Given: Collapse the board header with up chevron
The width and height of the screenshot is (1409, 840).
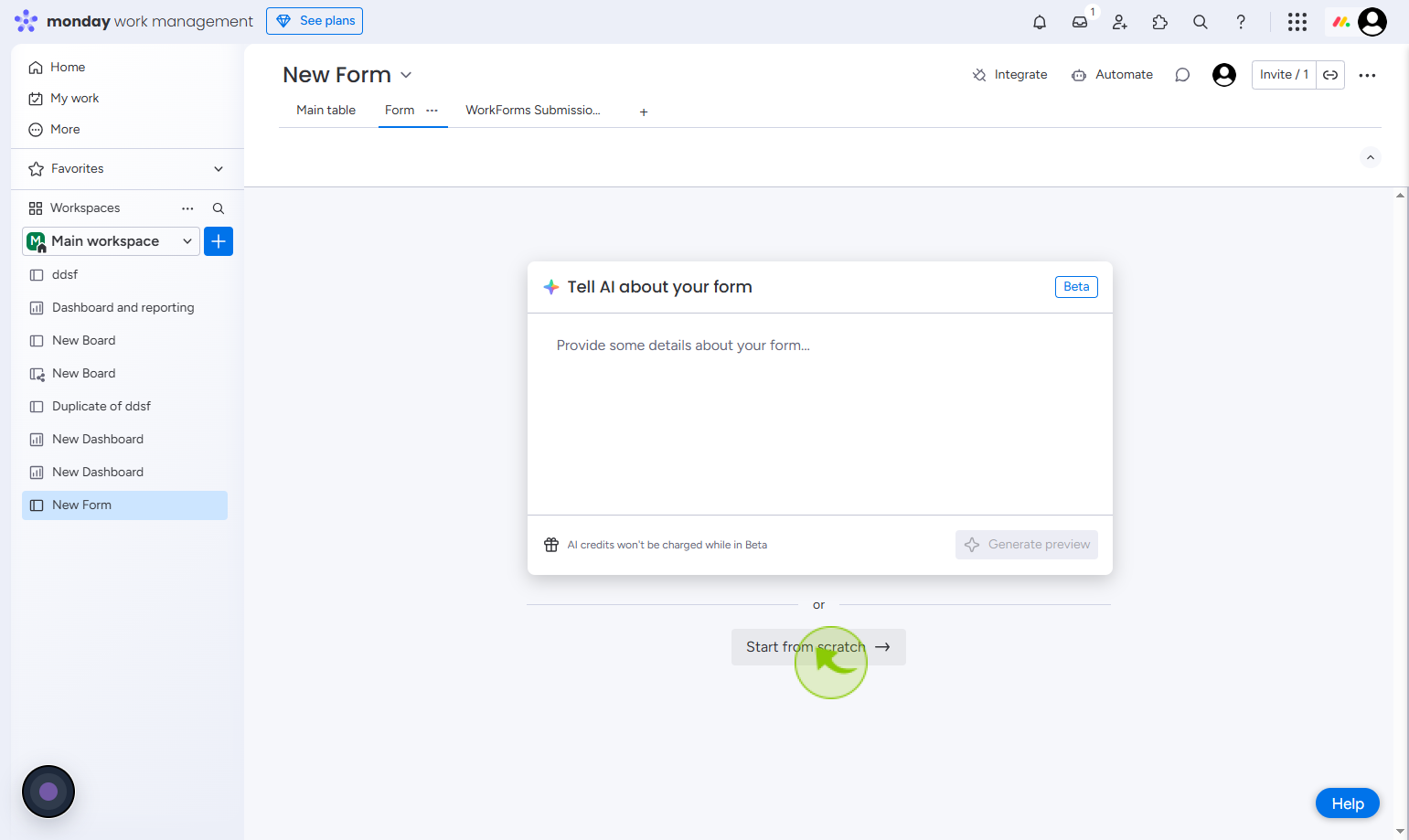Looking at the screenshot, I should click(x=1371, y=157).
